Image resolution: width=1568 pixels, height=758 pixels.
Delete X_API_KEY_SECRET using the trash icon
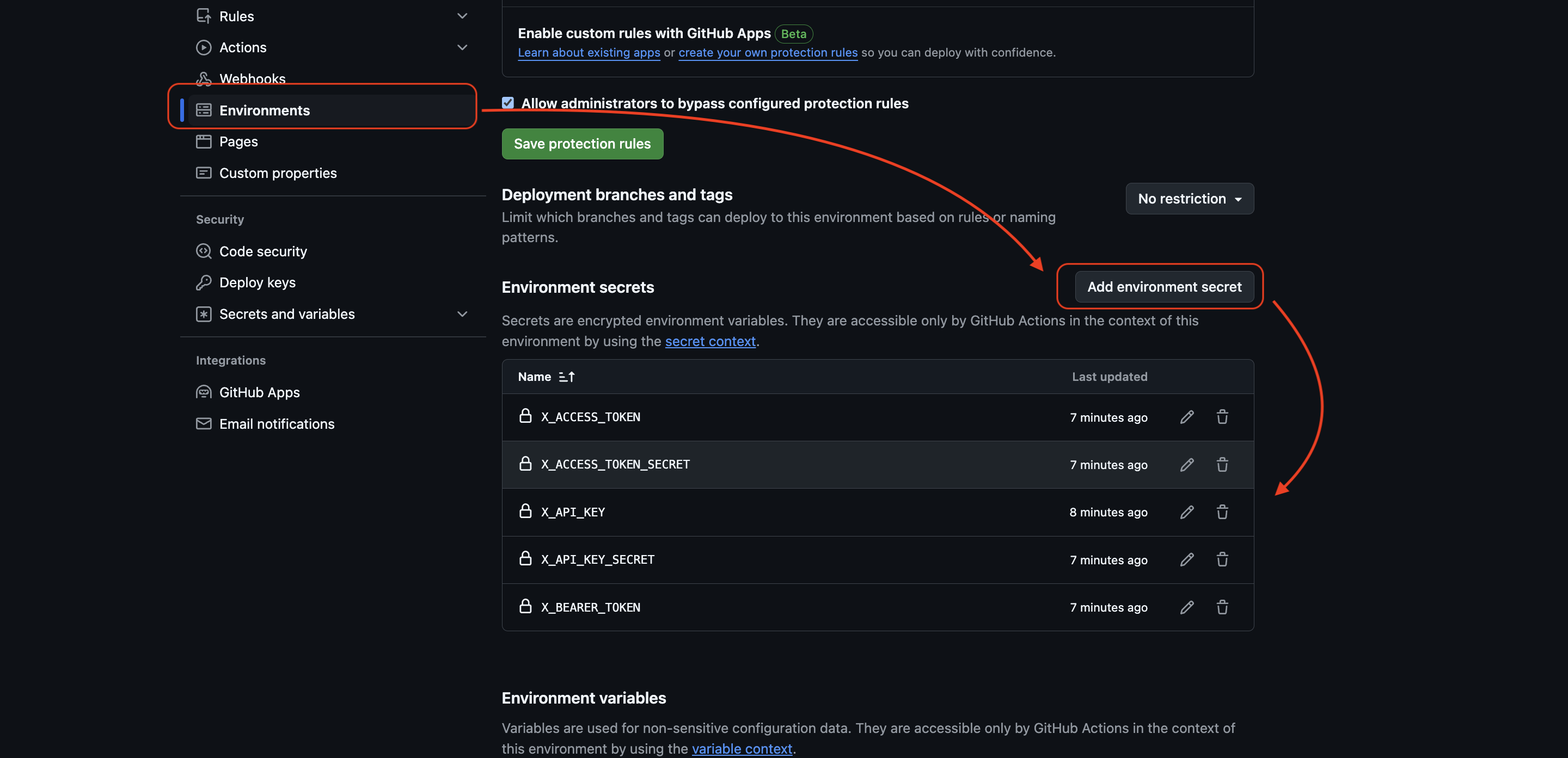(1222, 559)
